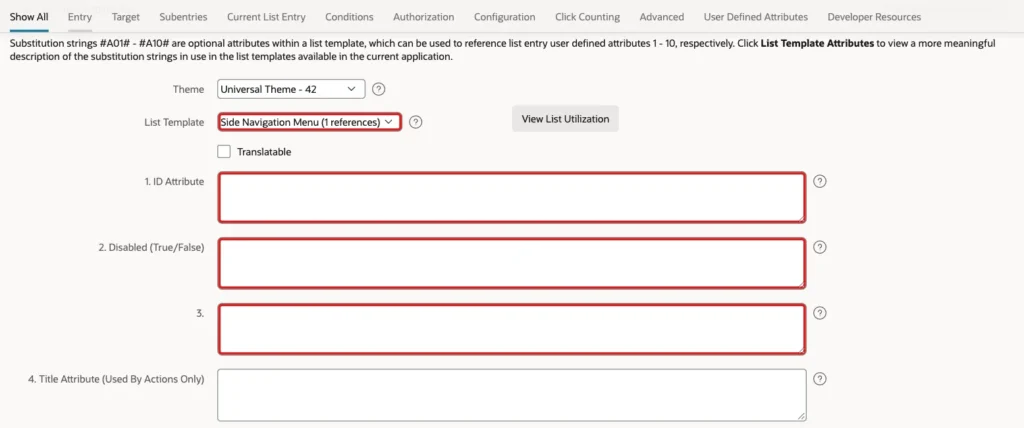Select the Click Counting tab

pos(588,17)
